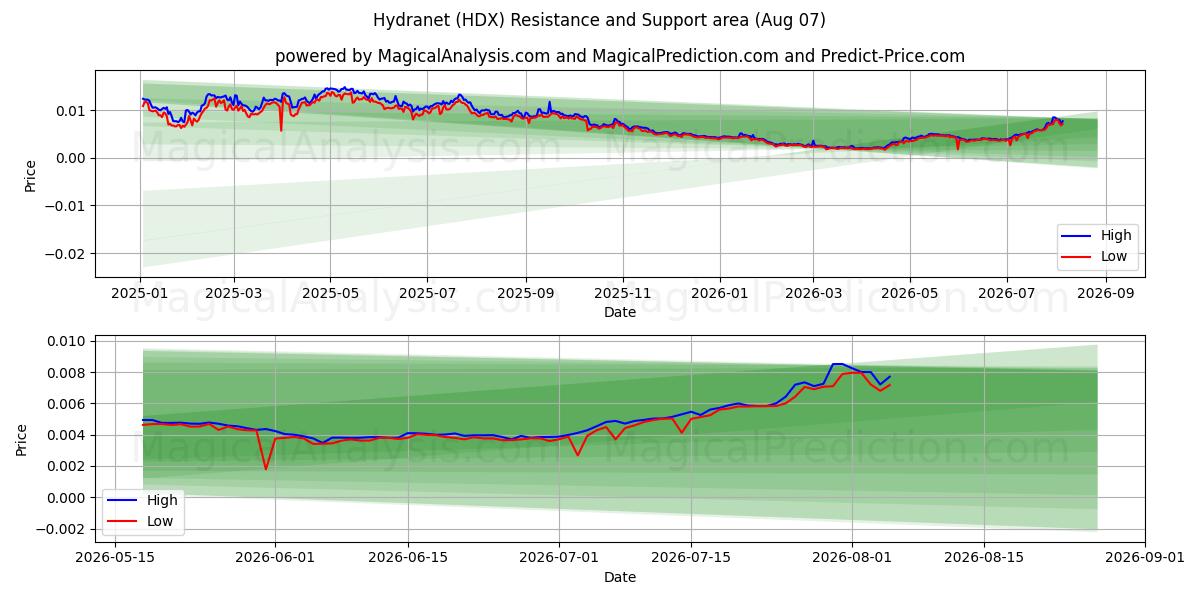
Task: Click the '2025-07' x-axis label in the top chart
Action: (x=427, y=295)
